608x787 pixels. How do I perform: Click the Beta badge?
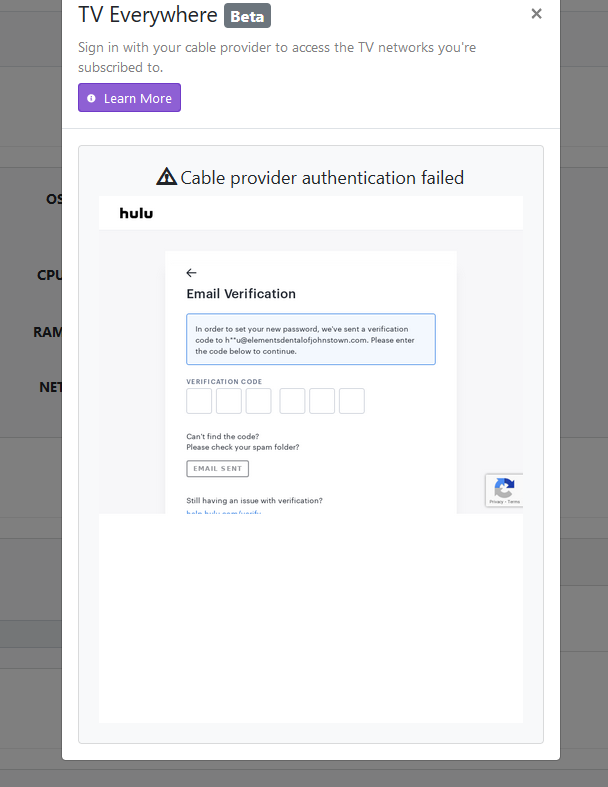tap(247, 15)
